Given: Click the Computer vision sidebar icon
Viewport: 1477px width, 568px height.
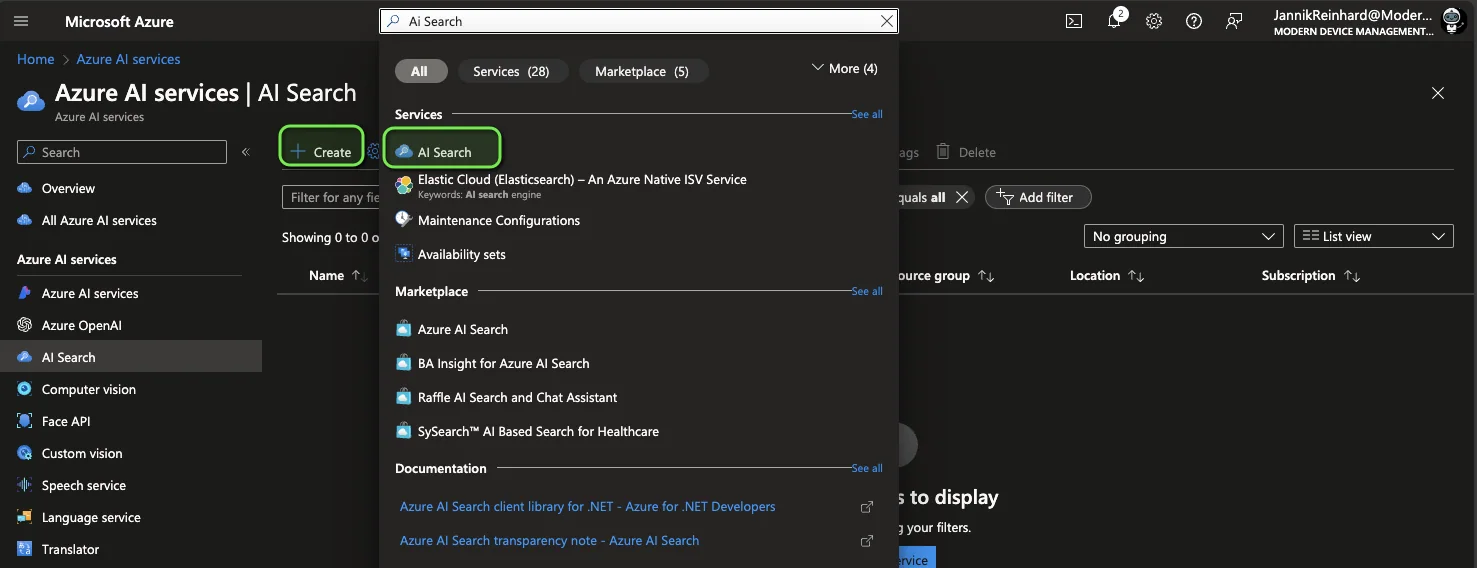Looking at the screenshot, I should (25, 389).
